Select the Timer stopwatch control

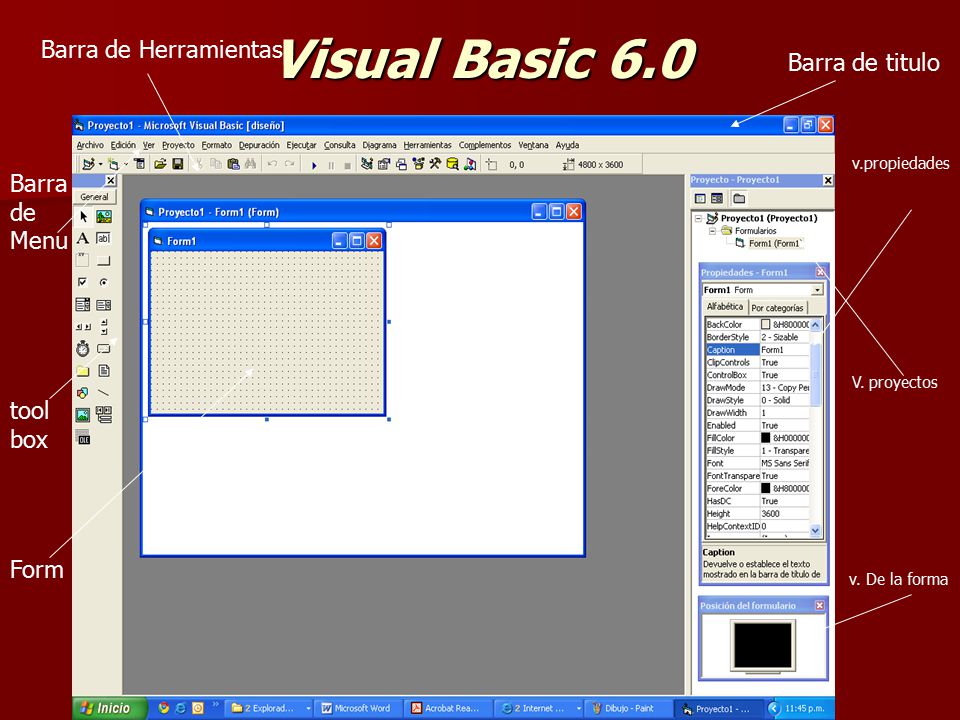[x=83, y=348]
